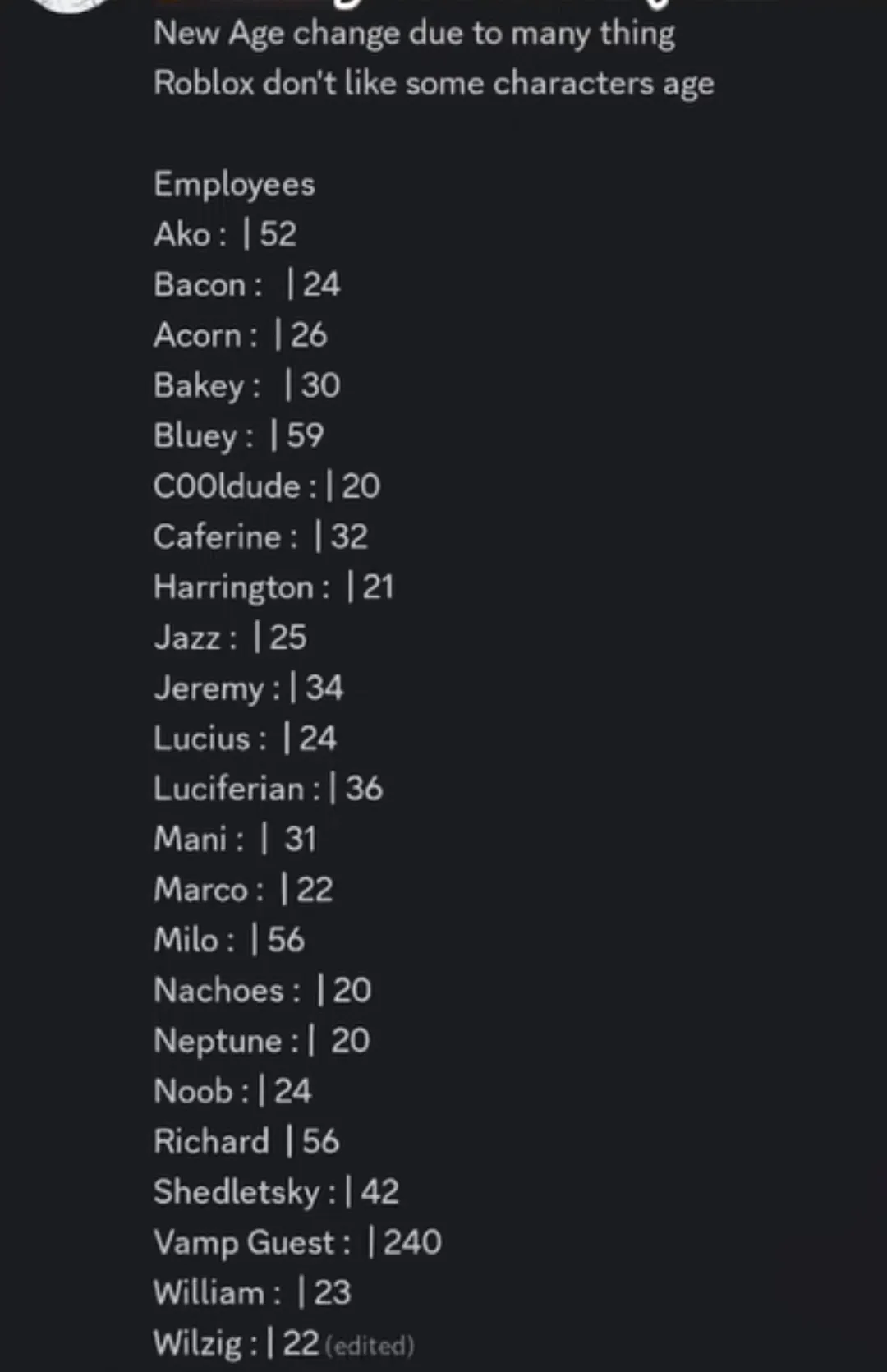Select the 'Bluey : | 59' line
The width and height of the screenshot is (887, 1372).
[238, 436]
